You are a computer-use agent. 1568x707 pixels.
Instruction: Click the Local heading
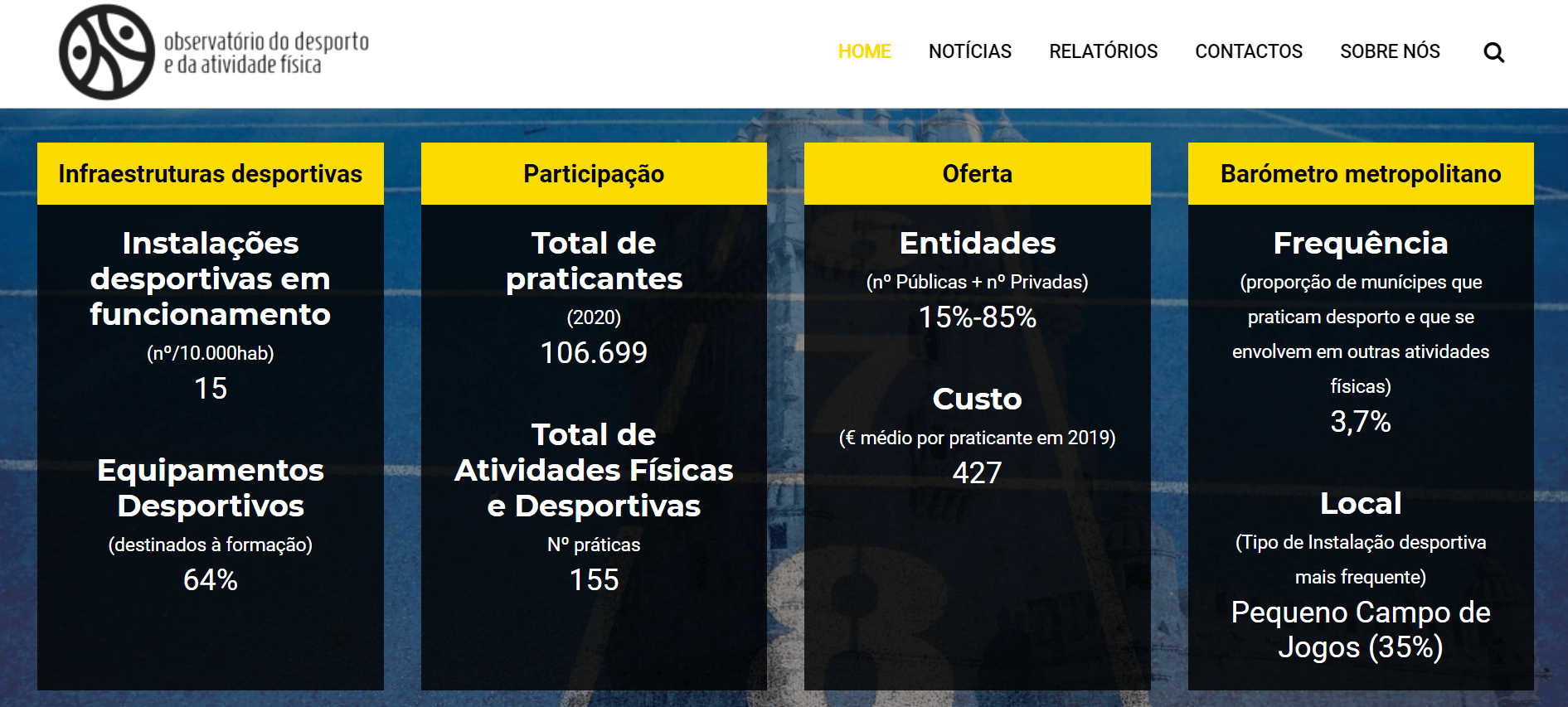pos(1361,503)
